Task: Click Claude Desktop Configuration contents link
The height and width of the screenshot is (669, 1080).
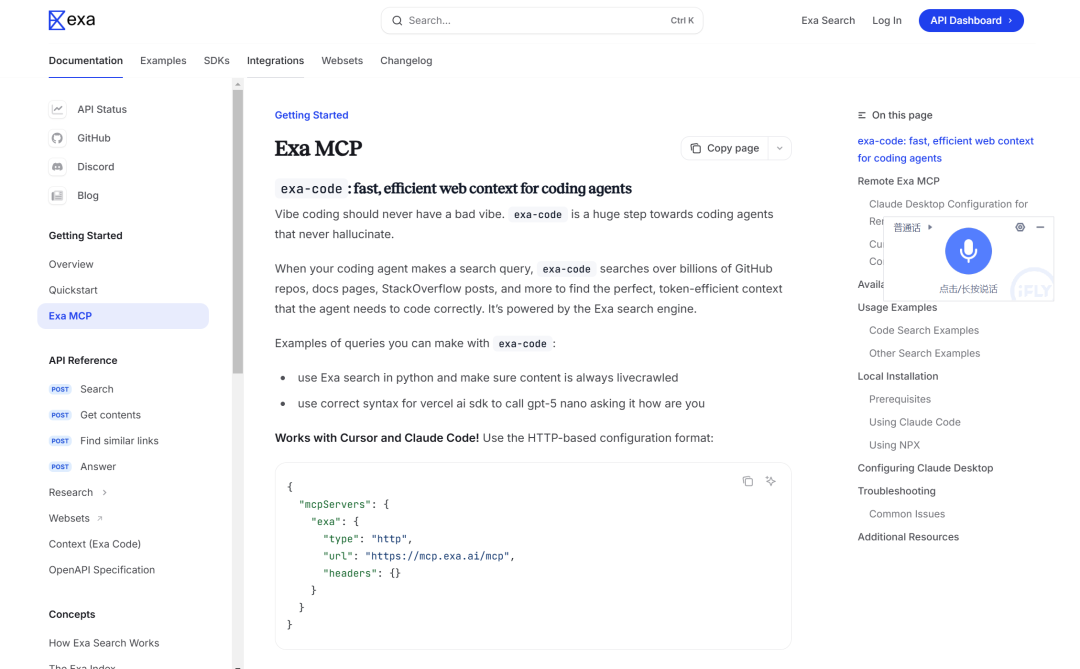Action: 948,204
